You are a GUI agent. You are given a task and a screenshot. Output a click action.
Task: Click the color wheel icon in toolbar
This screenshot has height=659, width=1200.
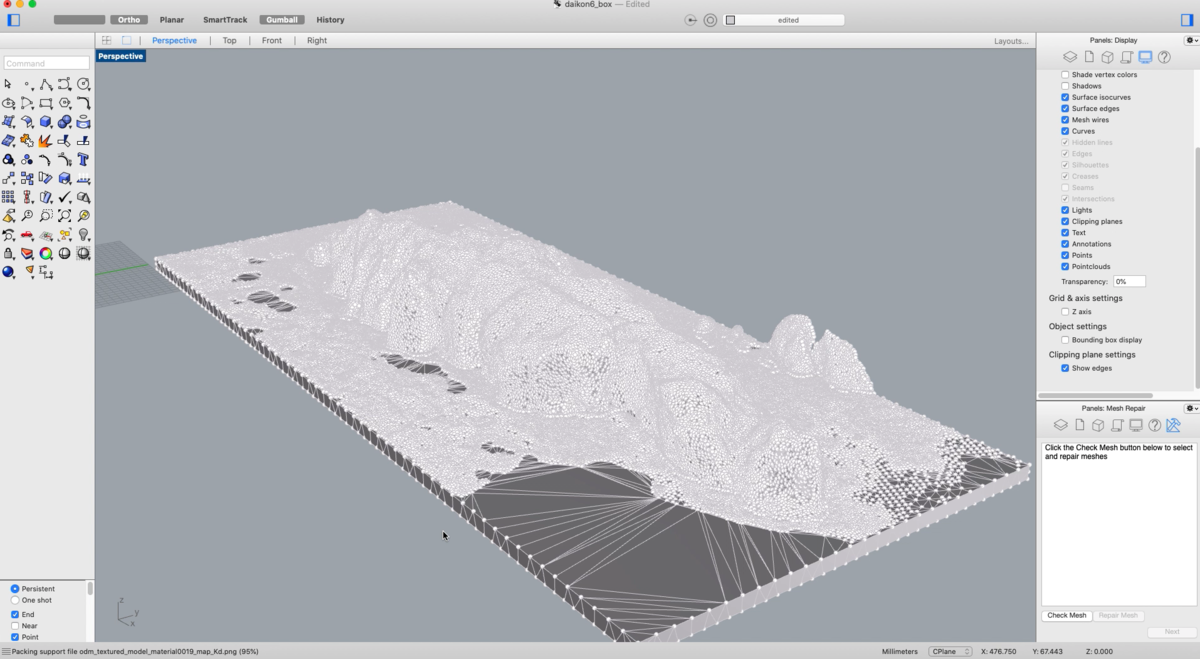(46, 254)
